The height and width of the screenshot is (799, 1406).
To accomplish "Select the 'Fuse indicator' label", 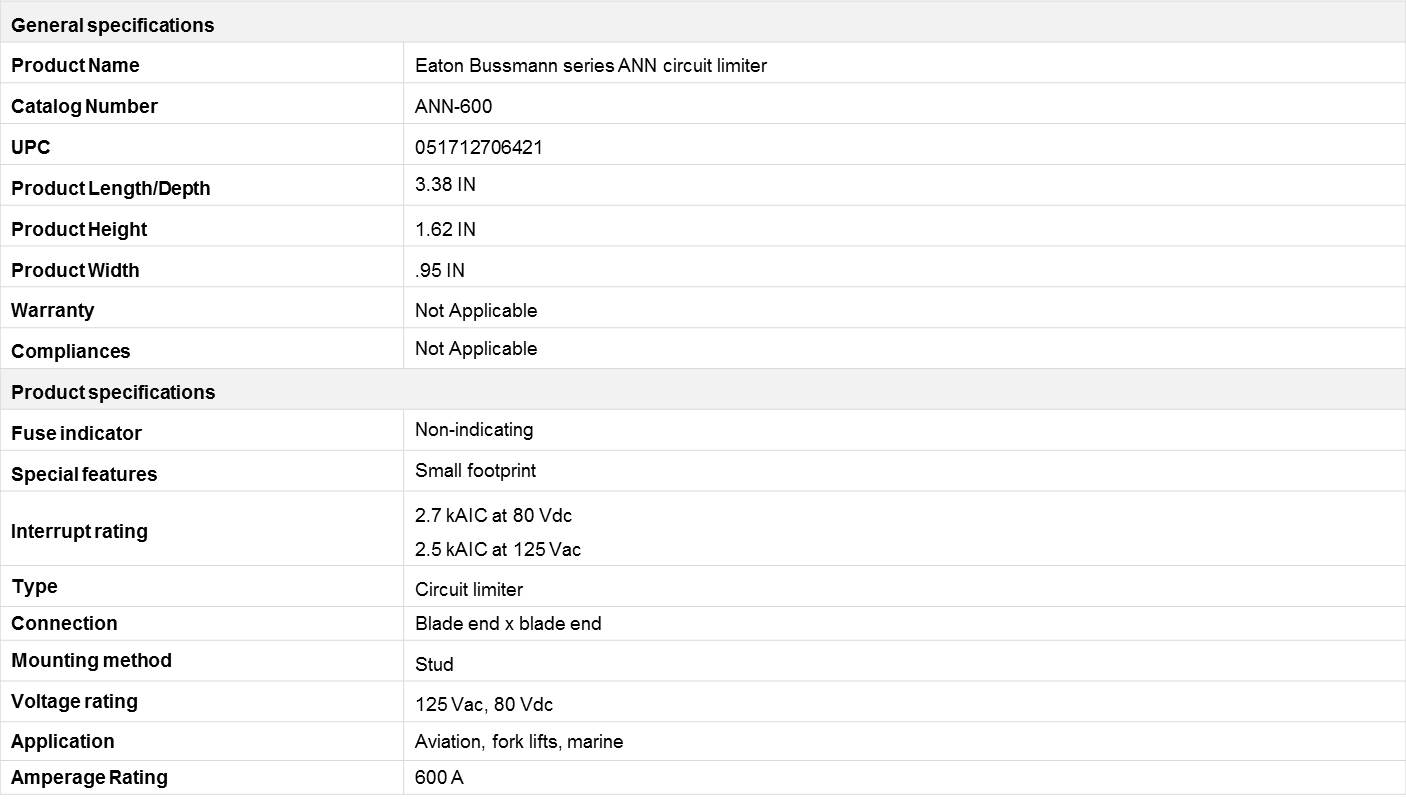I will [76, 434].
